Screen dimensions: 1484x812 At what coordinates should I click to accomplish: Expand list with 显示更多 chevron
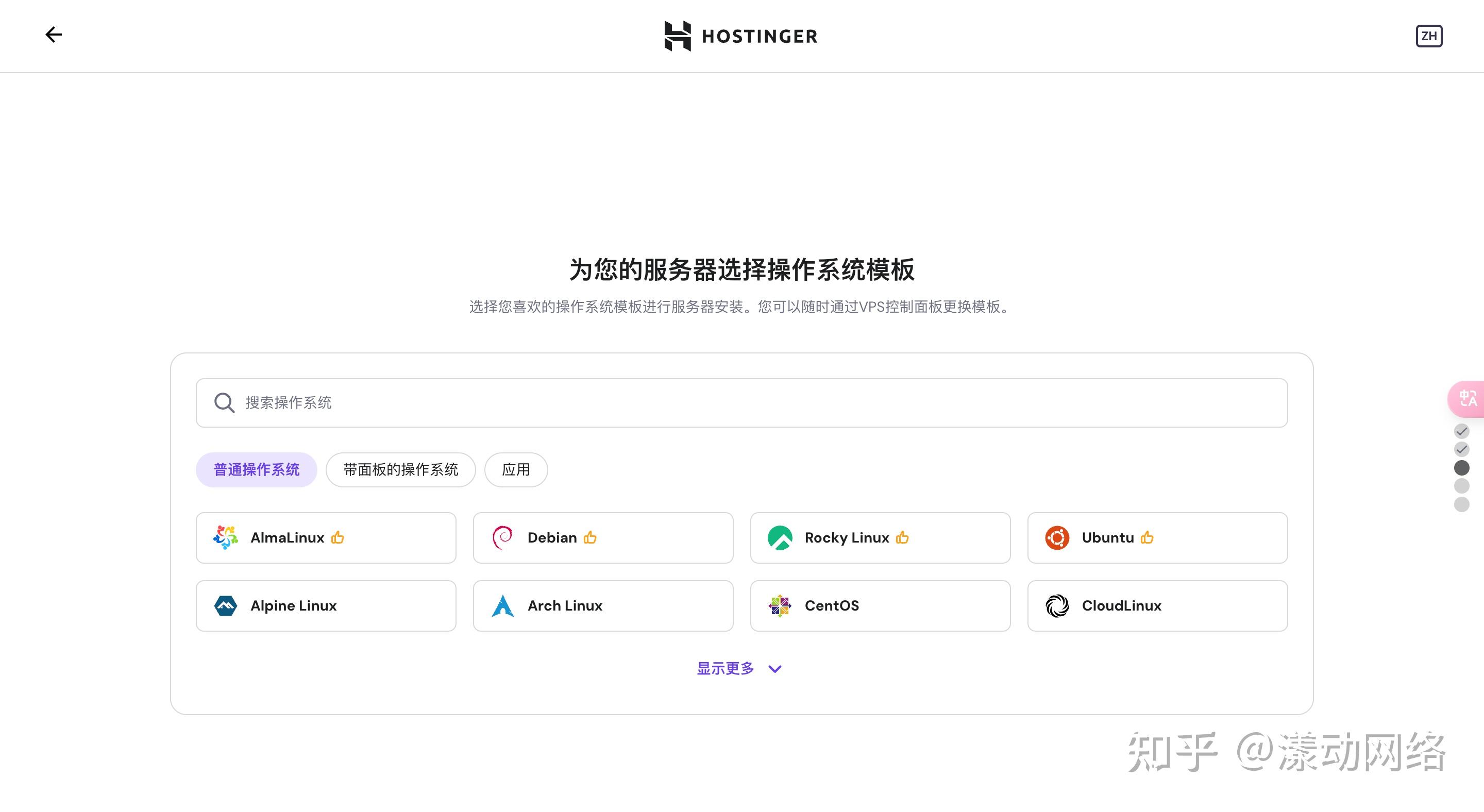[x=775, y=669]
